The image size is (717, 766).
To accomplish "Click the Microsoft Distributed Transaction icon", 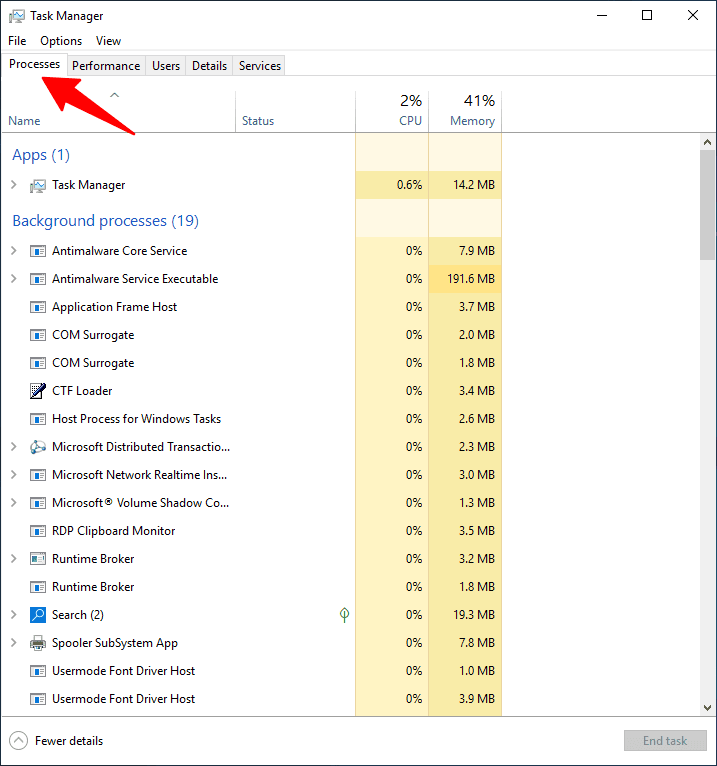I will [x=38, y=447].
